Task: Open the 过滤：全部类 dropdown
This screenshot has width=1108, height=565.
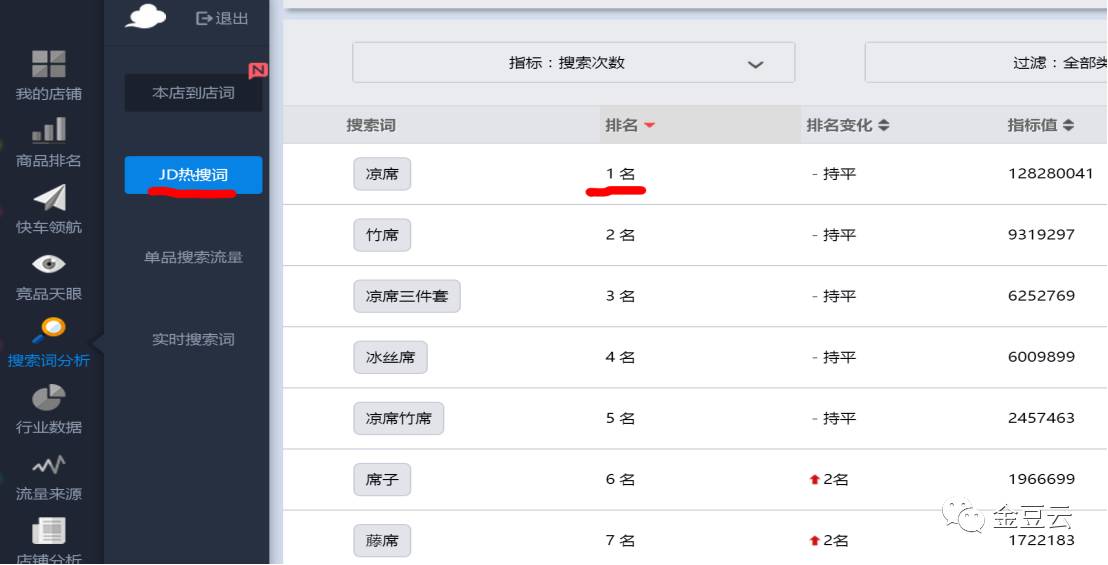Action: pos(986,63)
